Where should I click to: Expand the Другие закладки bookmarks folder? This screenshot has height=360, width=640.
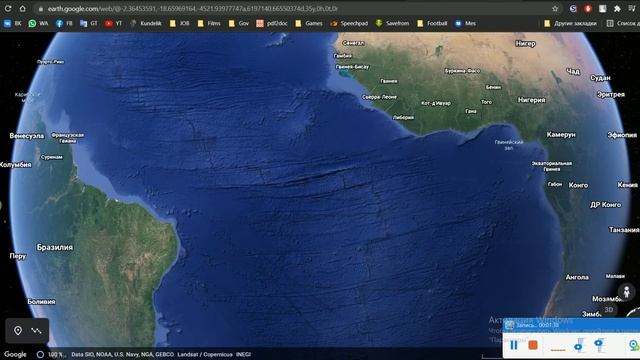click(571, 24)
